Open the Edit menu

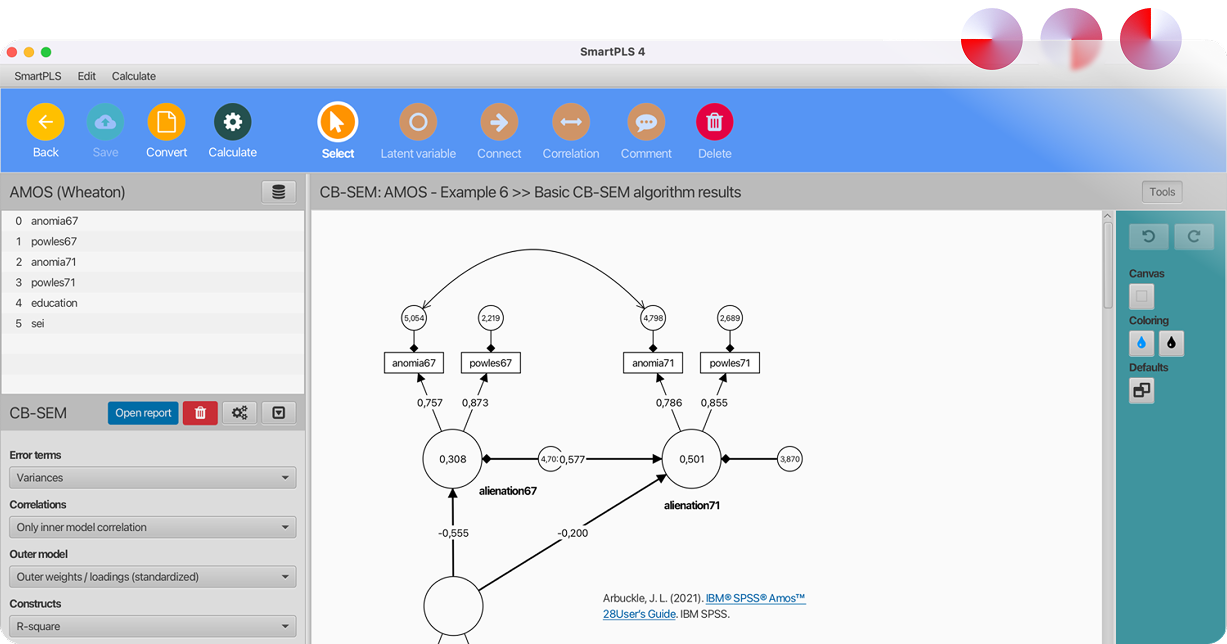(87, 76)
